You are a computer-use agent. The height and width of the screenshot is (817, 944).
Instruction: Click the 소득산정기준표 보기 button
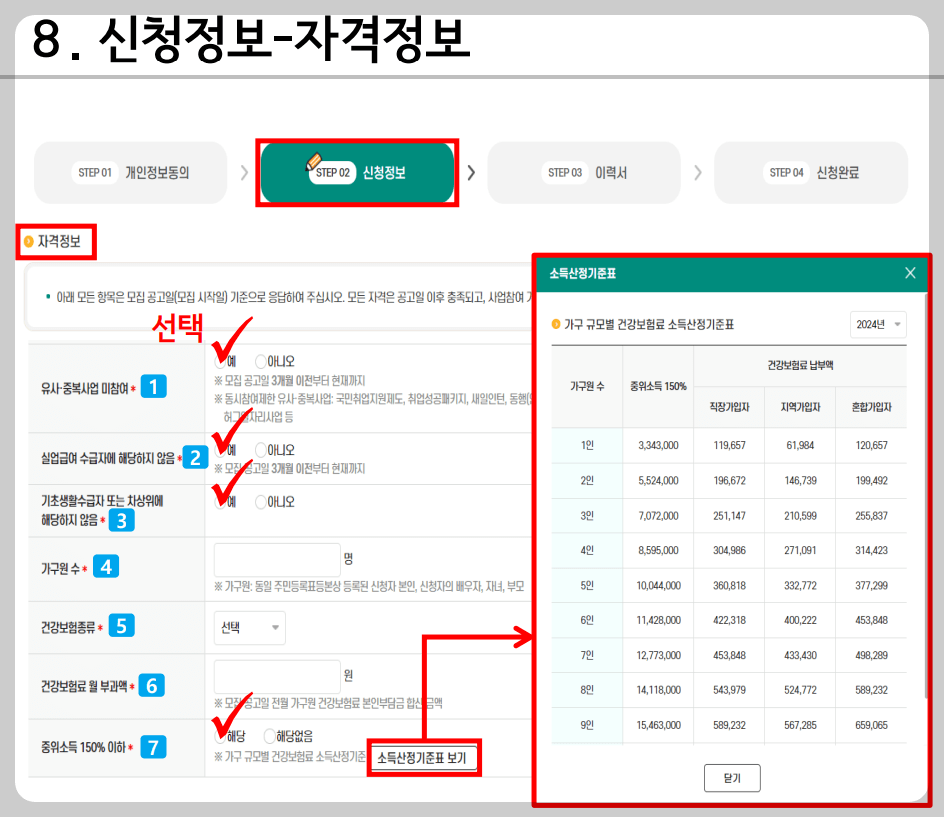pyautogui.click(x=423, y=758)
